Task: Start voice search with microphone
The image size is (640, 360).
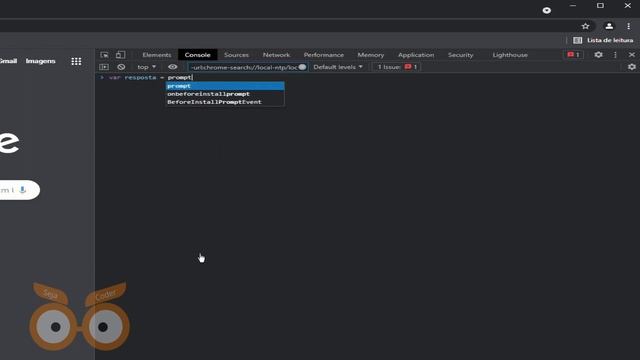Action: (x=23, y=190)
